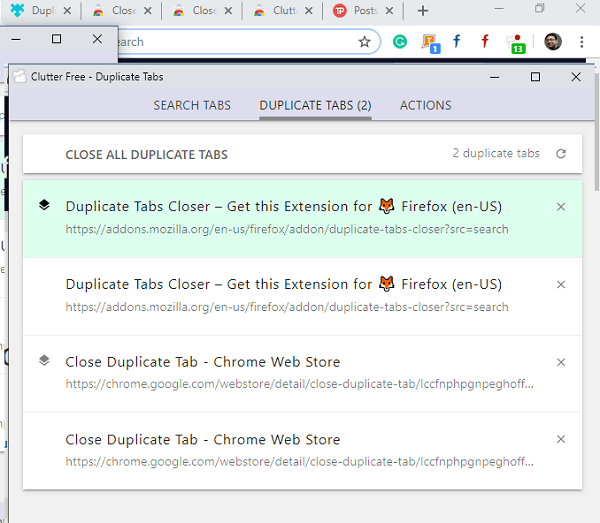600x523 pixels.
Task: Switch to the 'Posts' browser tab
Action: tap(363, 10)
